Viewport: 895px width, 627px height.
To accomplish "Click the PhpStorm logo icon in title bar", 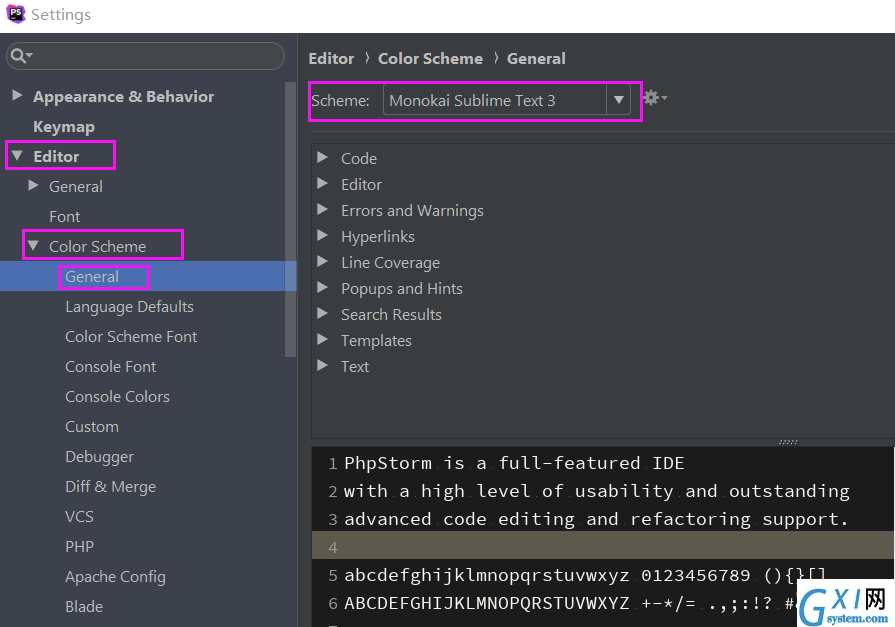I will (15, 14).
